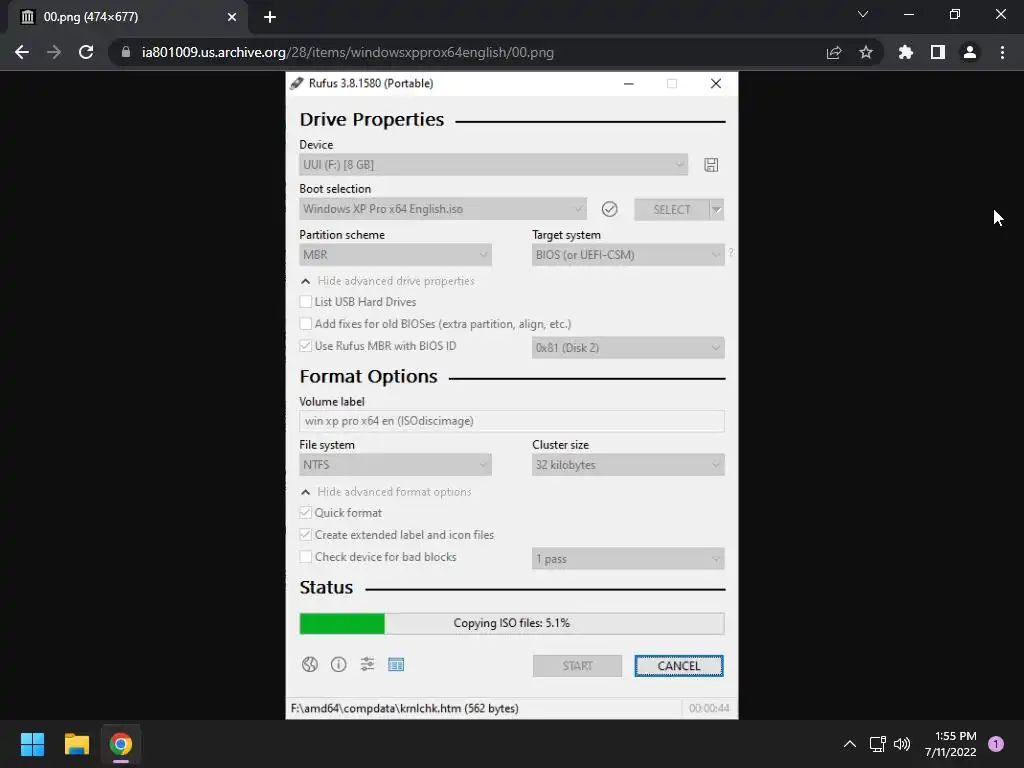Click the save device image disk icon
The width and height of the screenshot is (1024, 768).
(x=711, y=165)
